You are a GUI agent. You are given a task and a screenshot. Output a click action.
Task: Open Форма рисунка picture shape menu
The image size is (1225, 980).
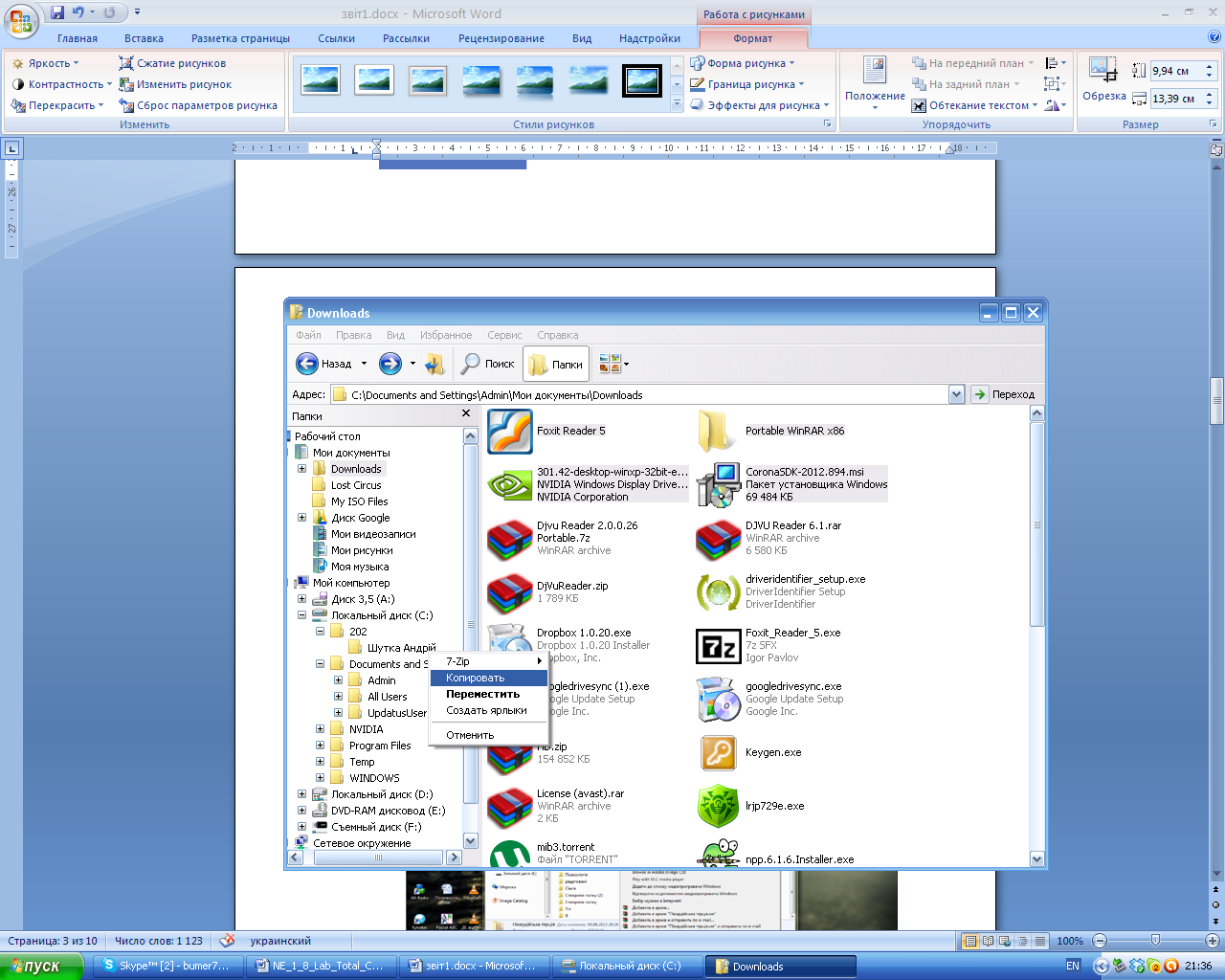[744, 63]
